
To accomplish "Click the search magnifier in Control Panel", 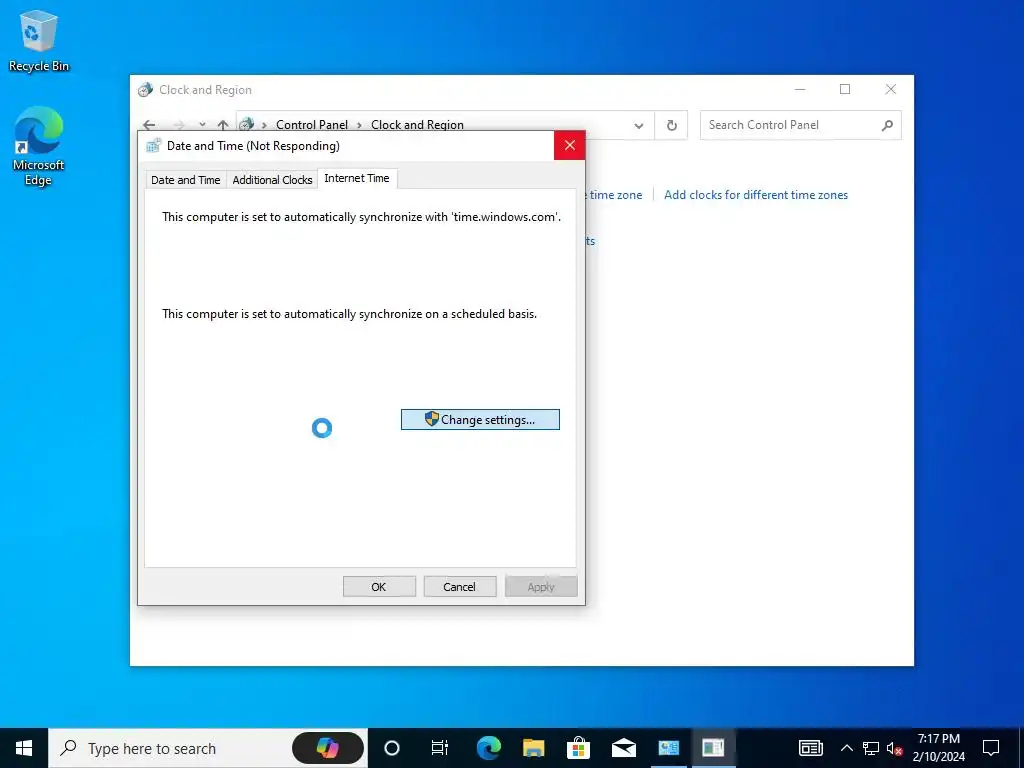I will pos(887,125).
